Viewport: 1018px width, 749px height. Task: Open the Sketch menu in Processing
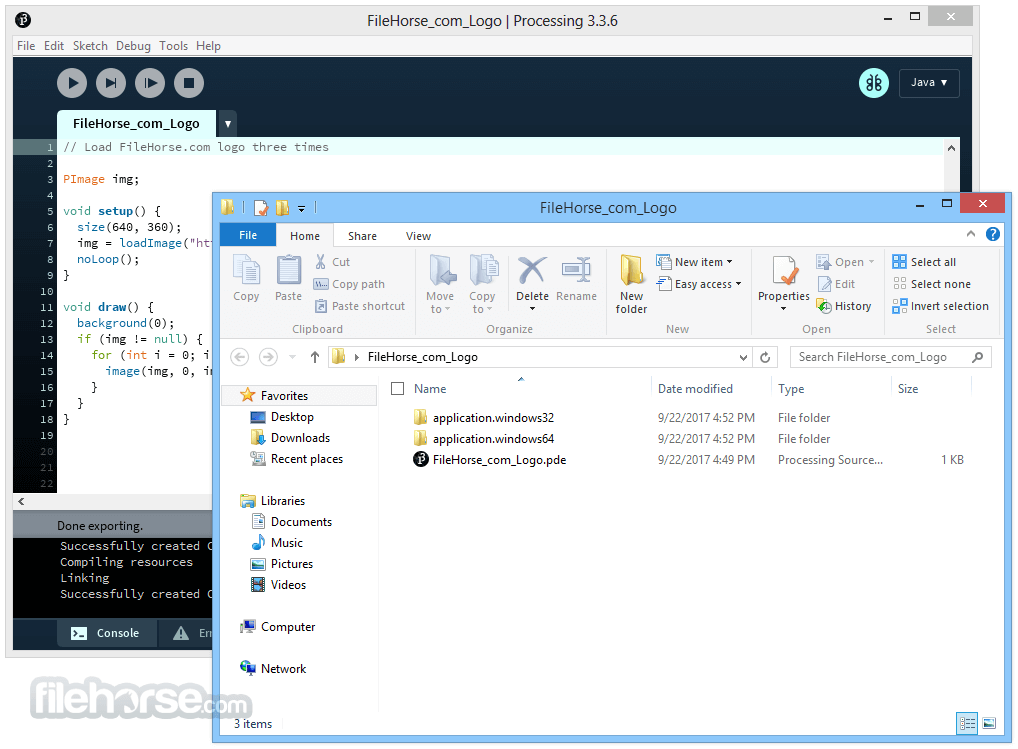(x=90, y=45)
